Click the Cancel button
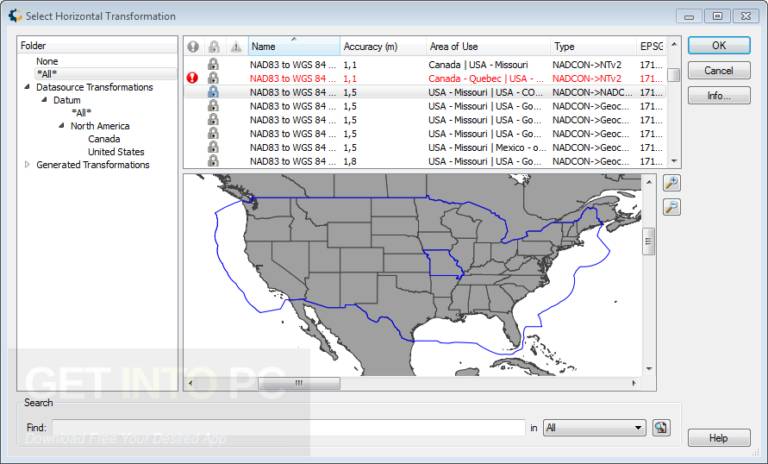The height and width of the screenshot is (464, 768). [719, 71]
